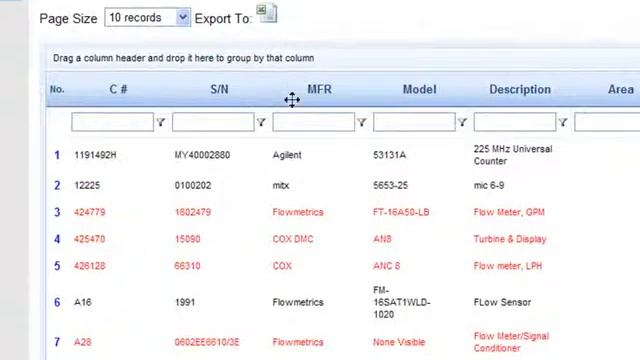Select 'Flow meter, LPH' description
This screenshot has height=360, width=640.
pyautogui.click(x=508, y=266)
